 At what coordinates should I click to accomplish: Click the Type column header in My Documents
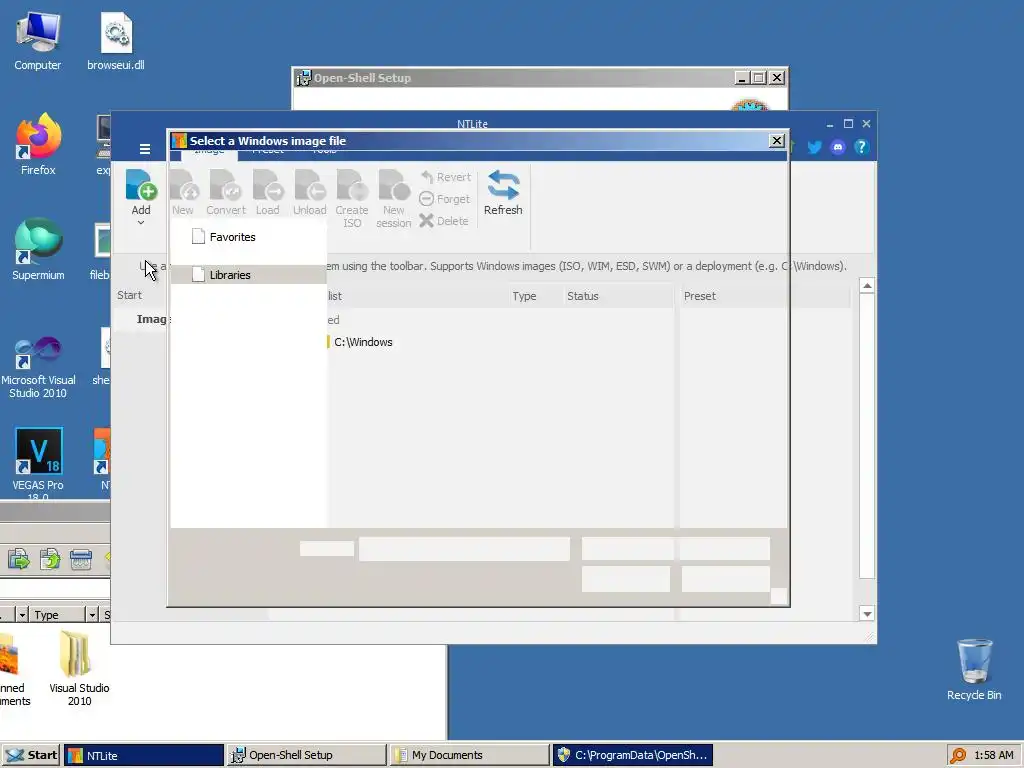(x=57, y=615)
